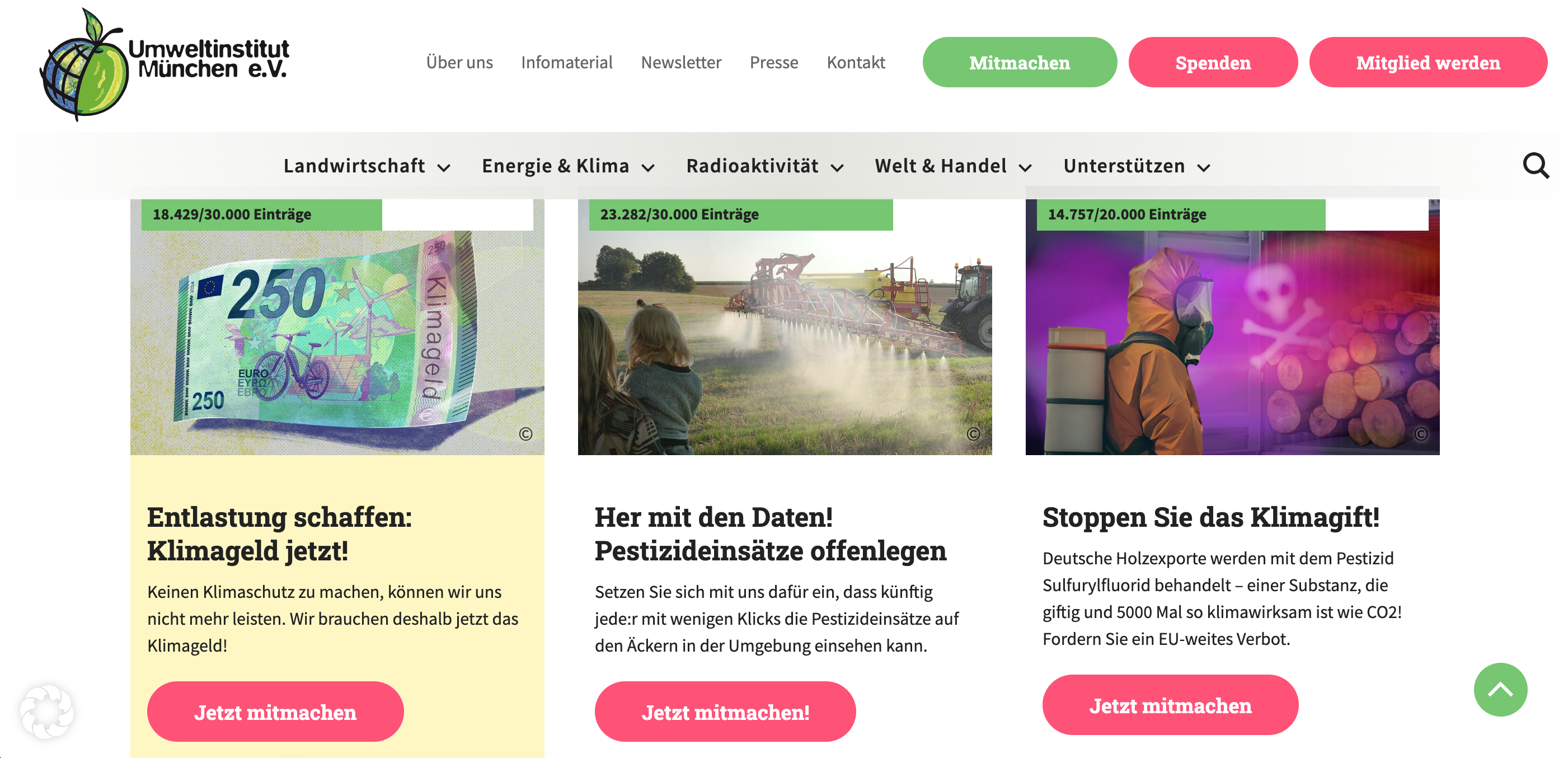Open the cookie settings flower icon
The width and height of the screenshot is (1568, 758).
pyautogui.click(x=47, y=711)
